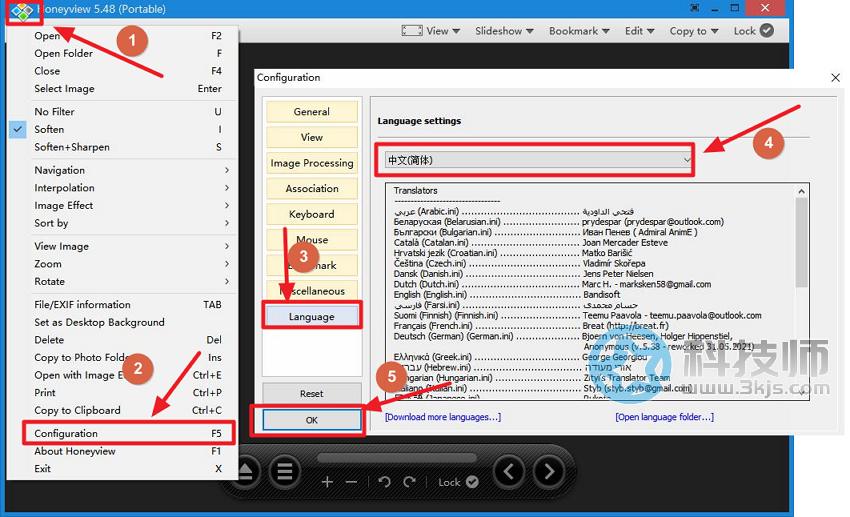Switch to the General configuration tab
The image size is (850, 517).
[x=312, y=112]
